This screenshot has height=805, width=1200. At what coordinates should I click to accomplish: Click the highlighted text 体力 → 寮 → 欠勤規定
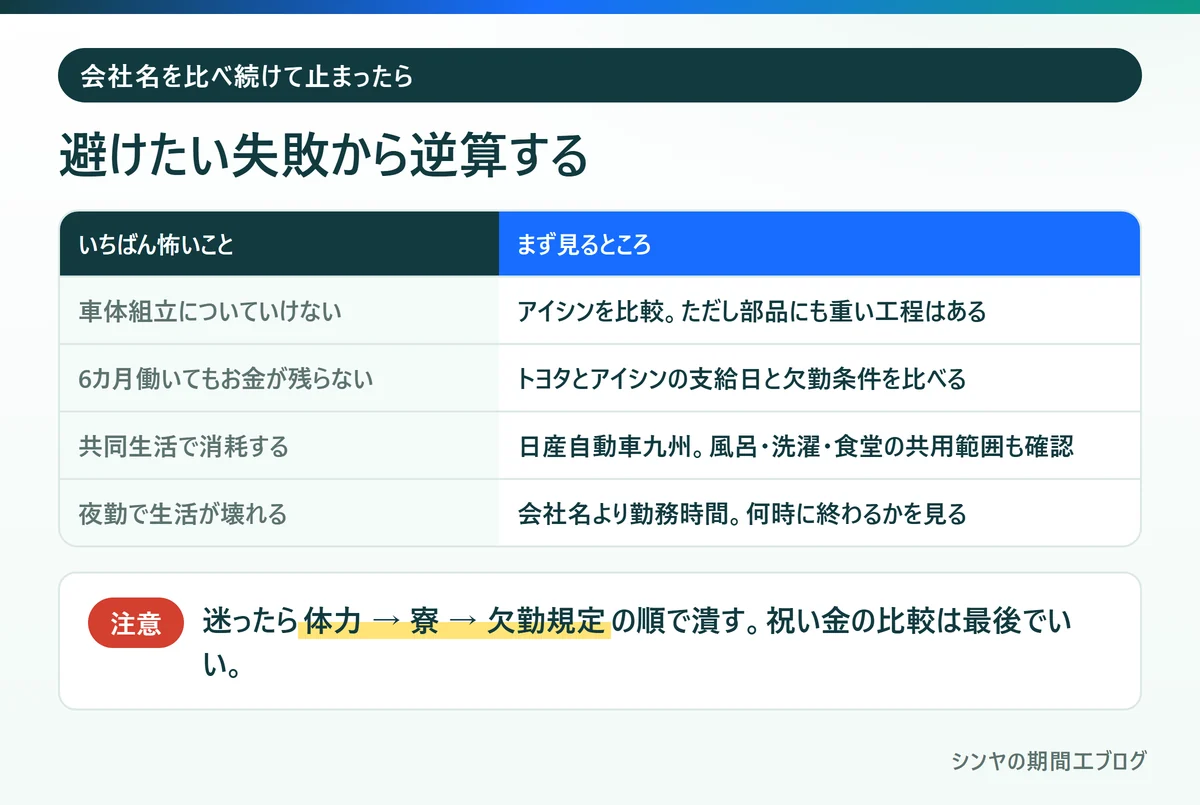(455, 623)
